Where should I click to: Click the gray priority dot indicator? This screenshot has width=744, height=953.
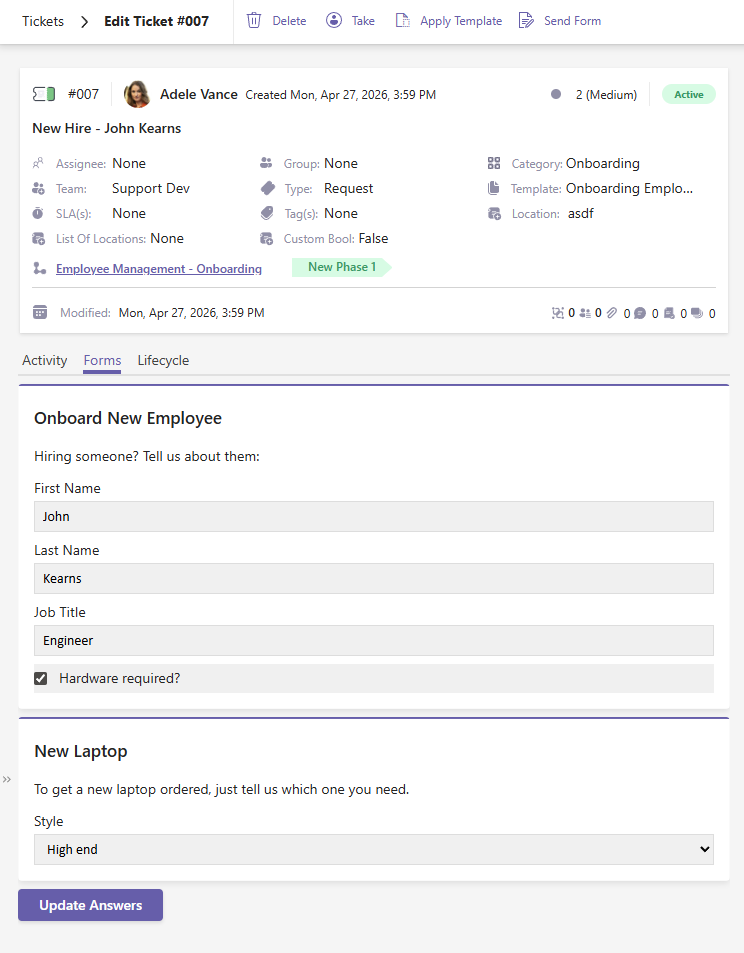556,95
